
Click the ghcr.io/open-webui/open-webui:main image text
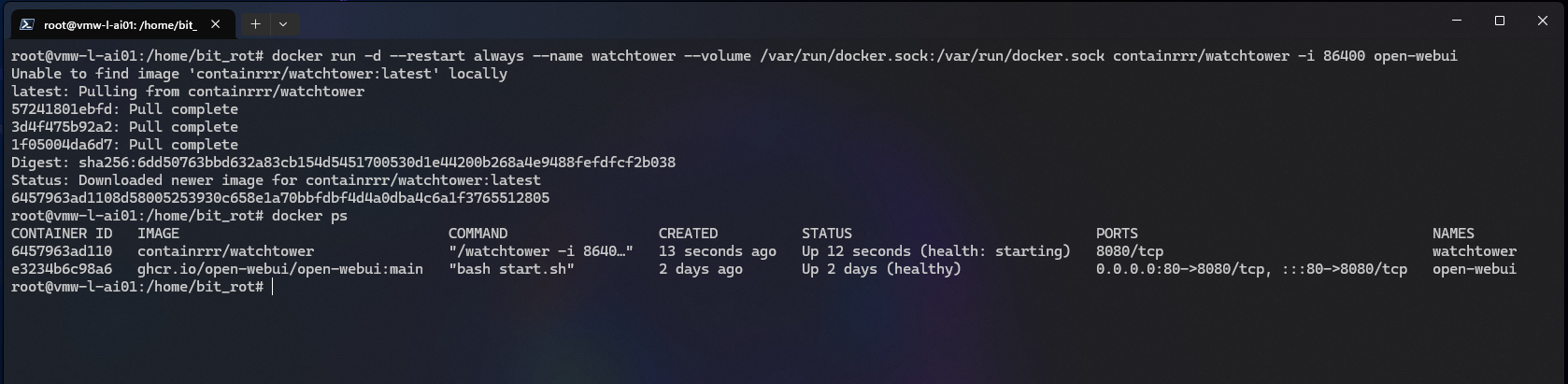[x=279, y=269]
